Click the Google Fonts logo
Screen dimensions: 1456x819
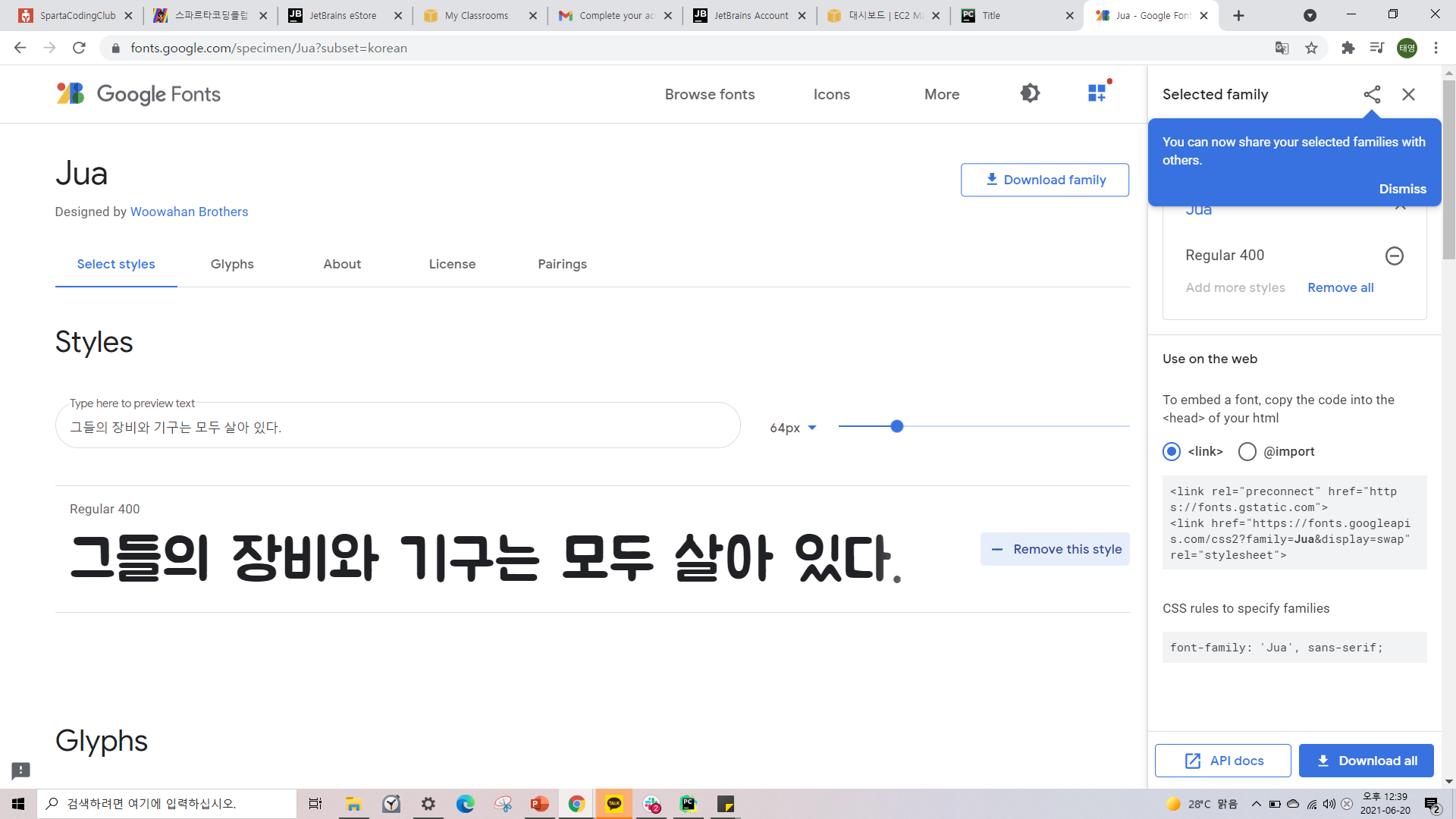138,94
